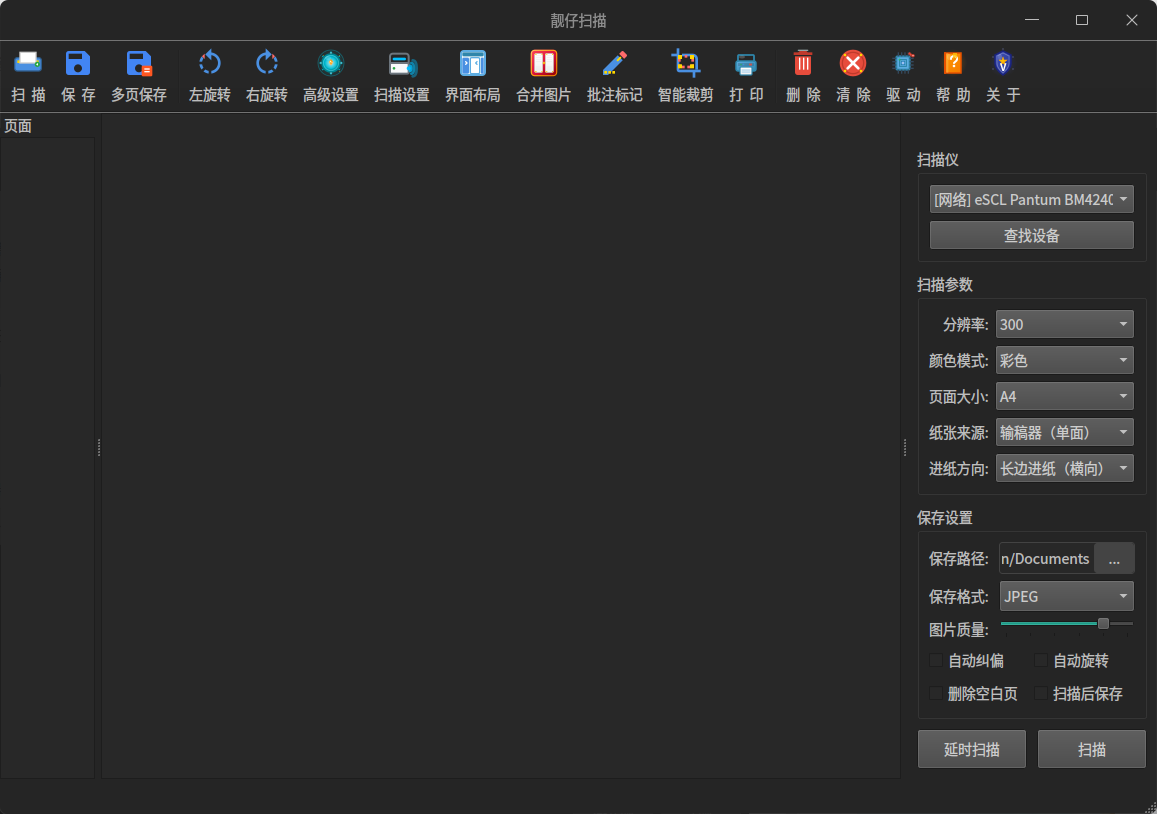Click the 页面 panel header
1157x814 pixels.
[18, 126]
